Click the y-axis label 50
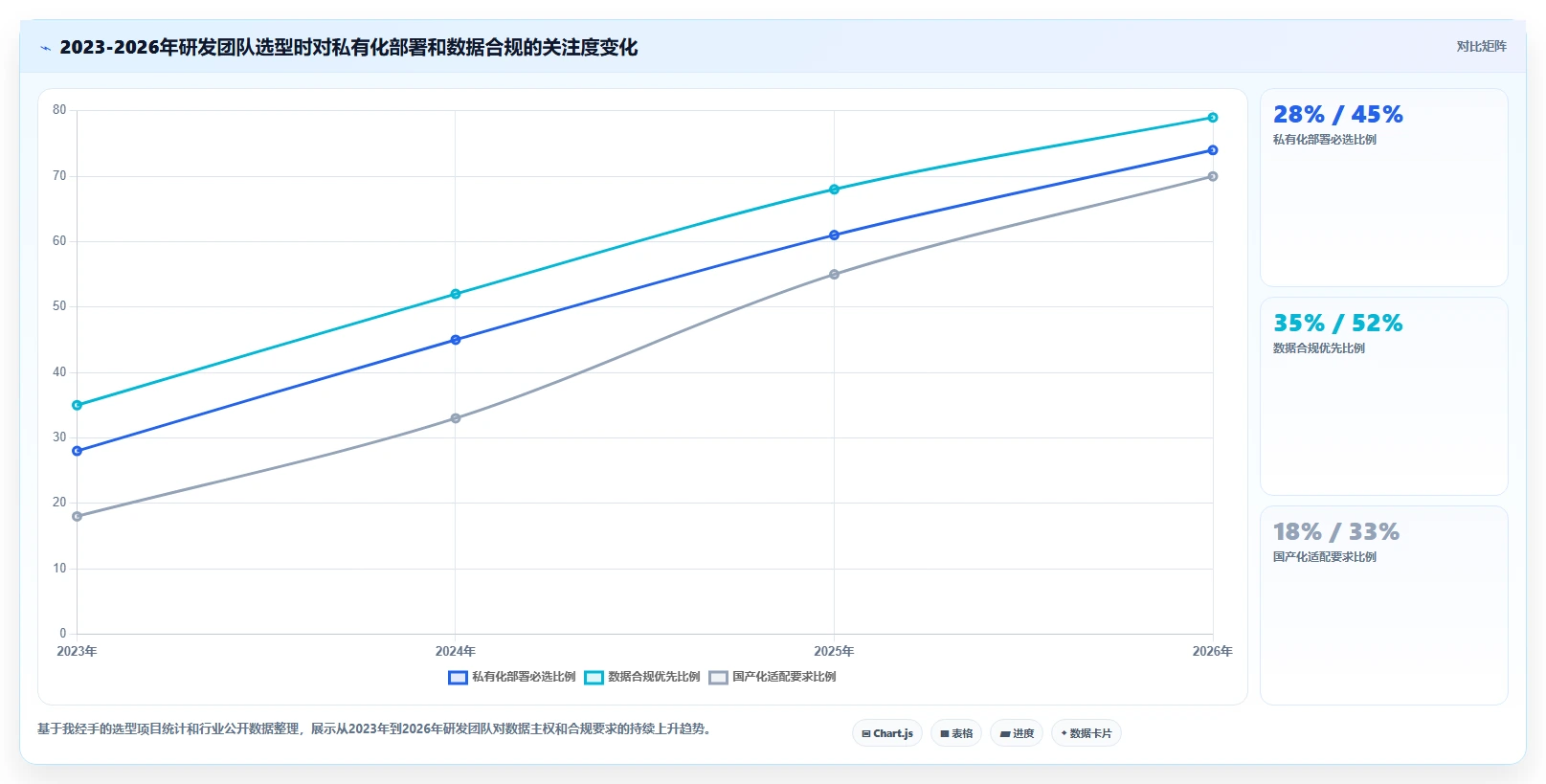1546x784 pixels. (x=59, y=306)
